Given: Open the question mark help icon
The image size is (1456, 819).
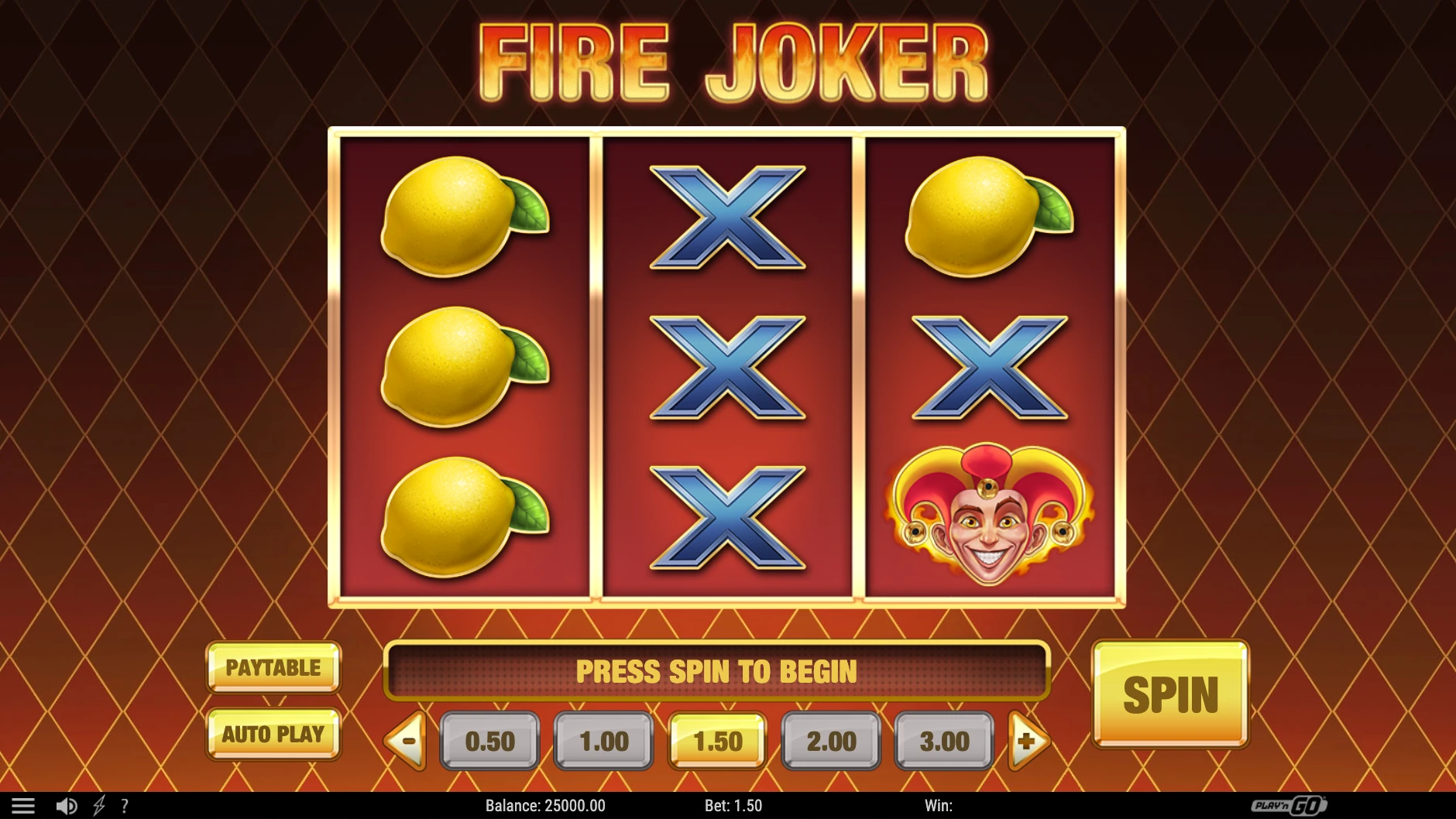Looking at the screenshot, I should pos(125,806).
